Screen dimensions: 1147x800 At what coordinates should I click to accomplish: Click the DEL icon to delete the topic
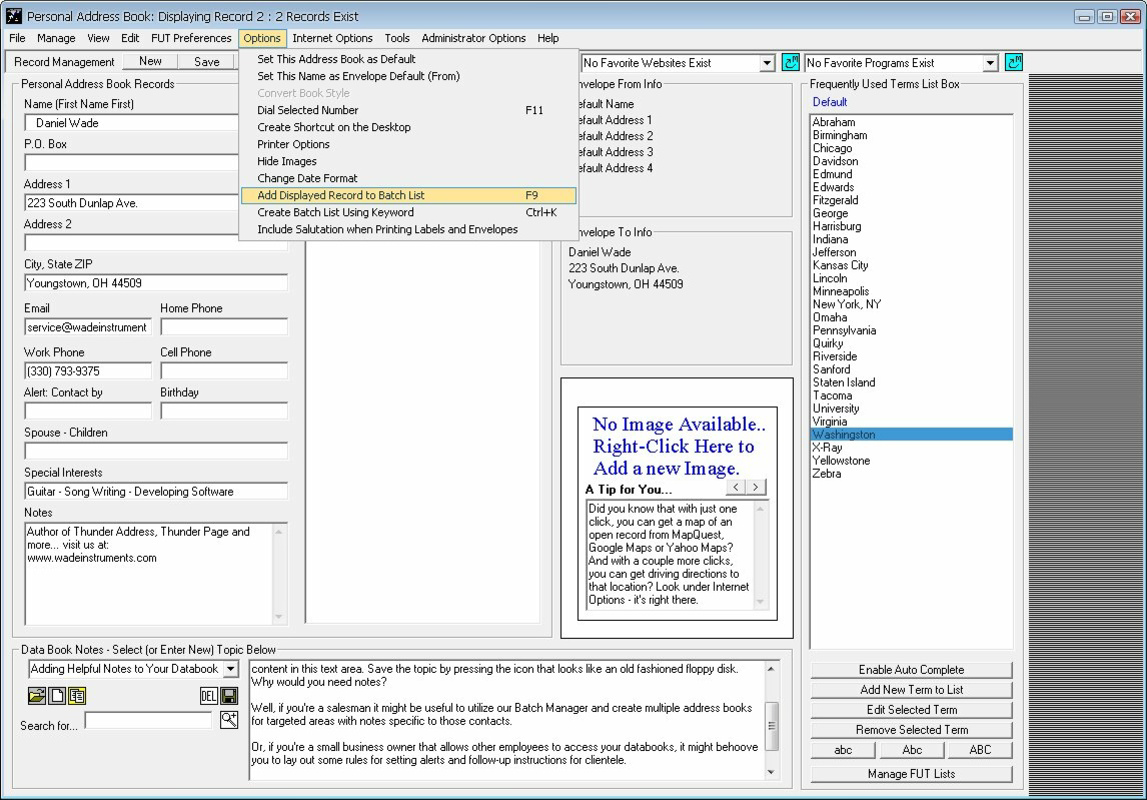208,695
